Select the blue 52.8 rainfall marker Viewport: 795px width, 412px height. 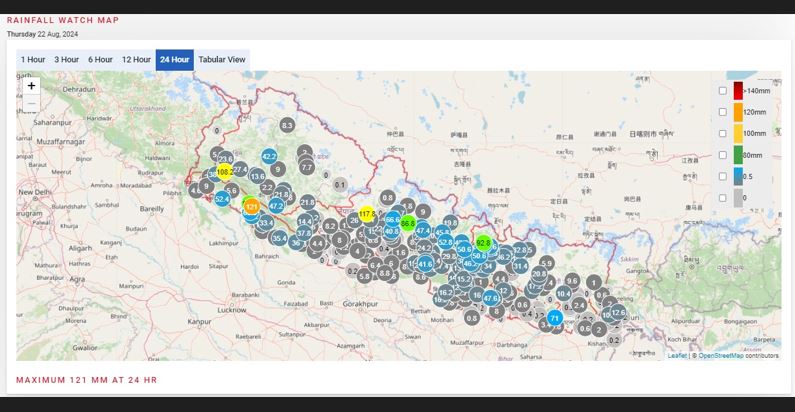[445, 243]
